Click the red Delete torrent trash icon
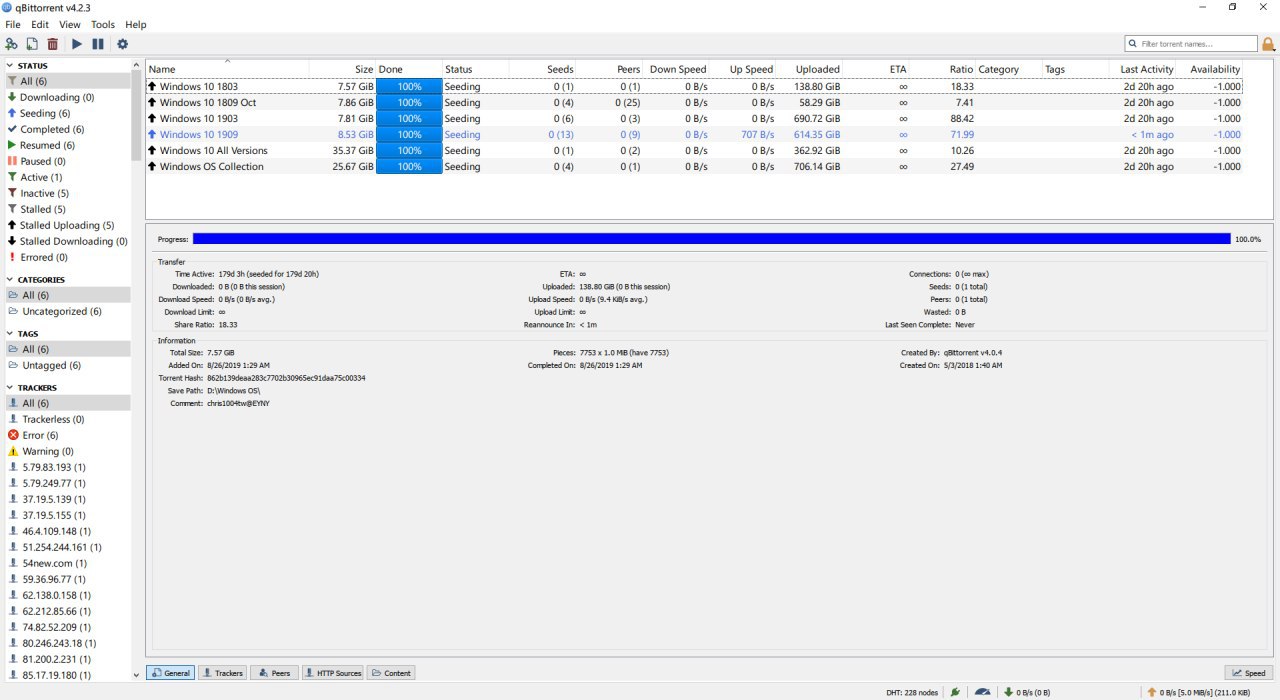The width and height of the screenshot is (1280, 700). click(52, 44)
